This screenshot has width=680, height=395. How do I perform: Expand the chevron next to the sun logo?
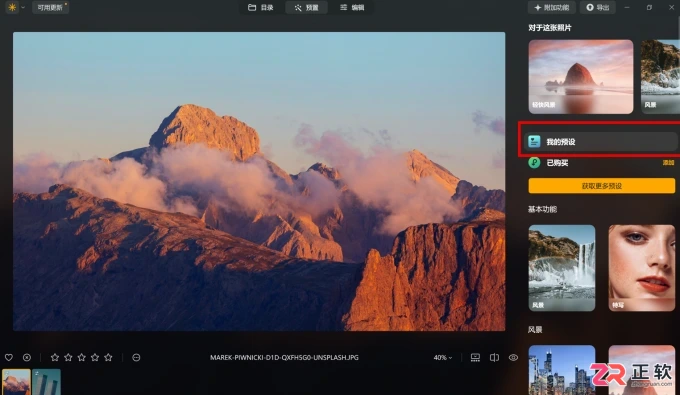(x=23, y=7)
